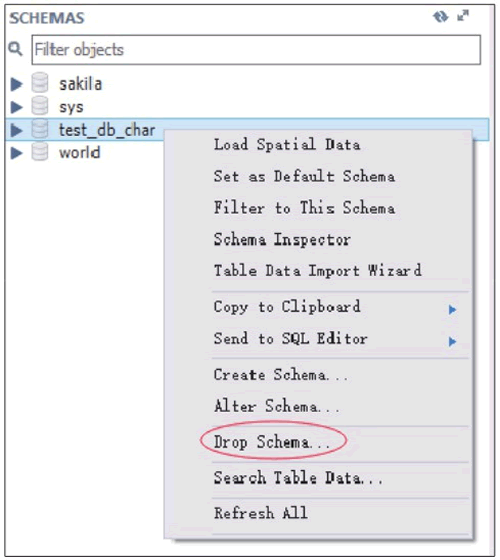The image size is (500, 560).
Task: Click the sys database icon
Action: pos(40,106)
